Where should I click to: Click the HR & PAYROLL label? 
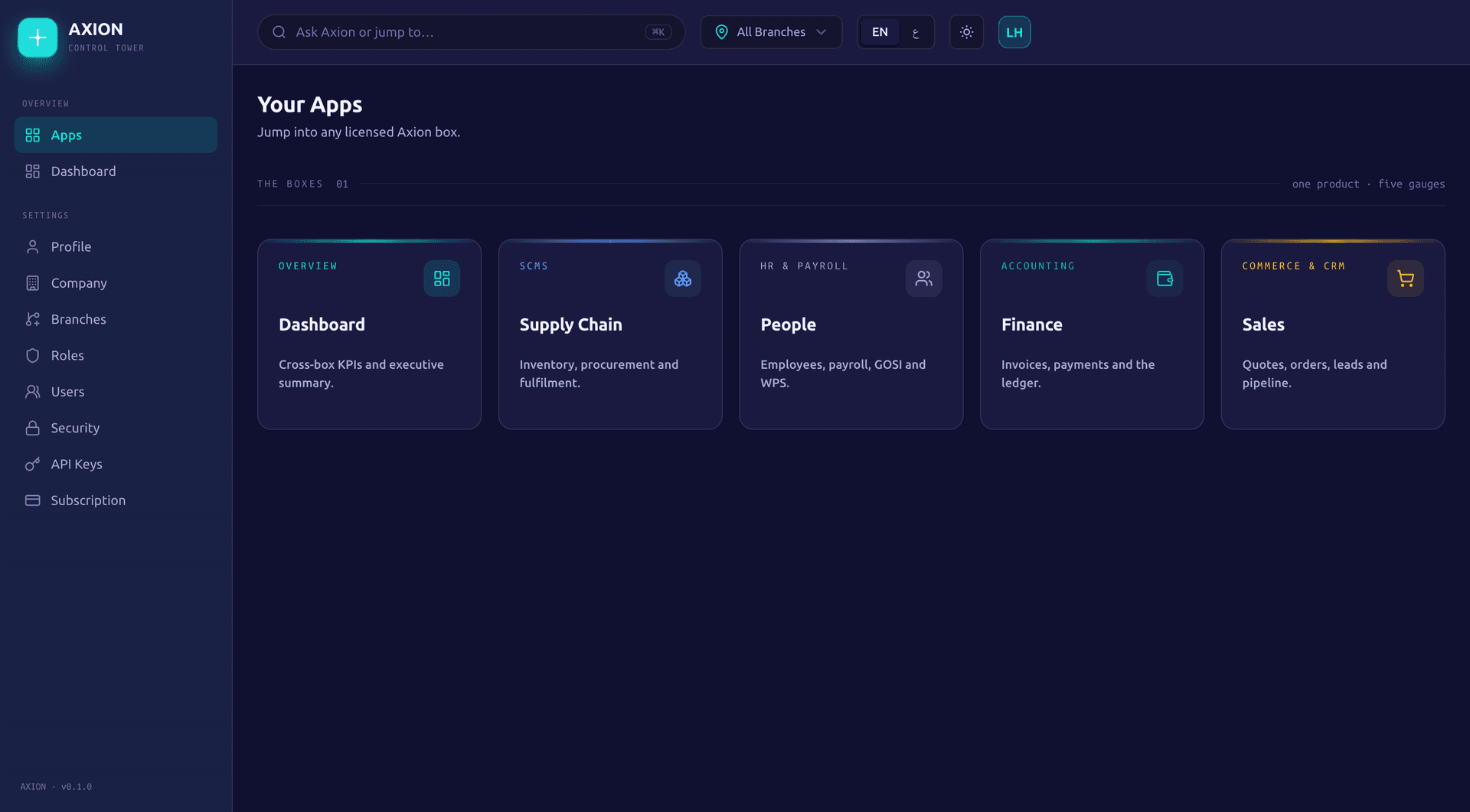coord(804,266)
